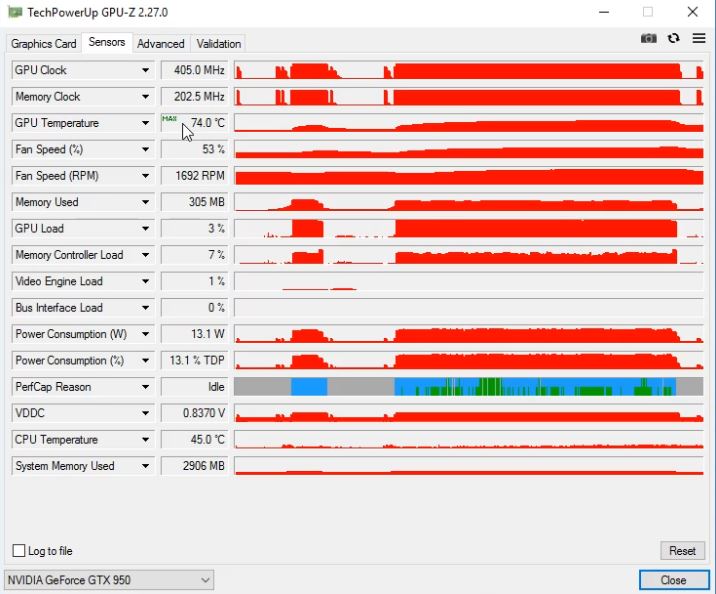Click the 0.8370 V VDDC value

(x=194, y=413)
